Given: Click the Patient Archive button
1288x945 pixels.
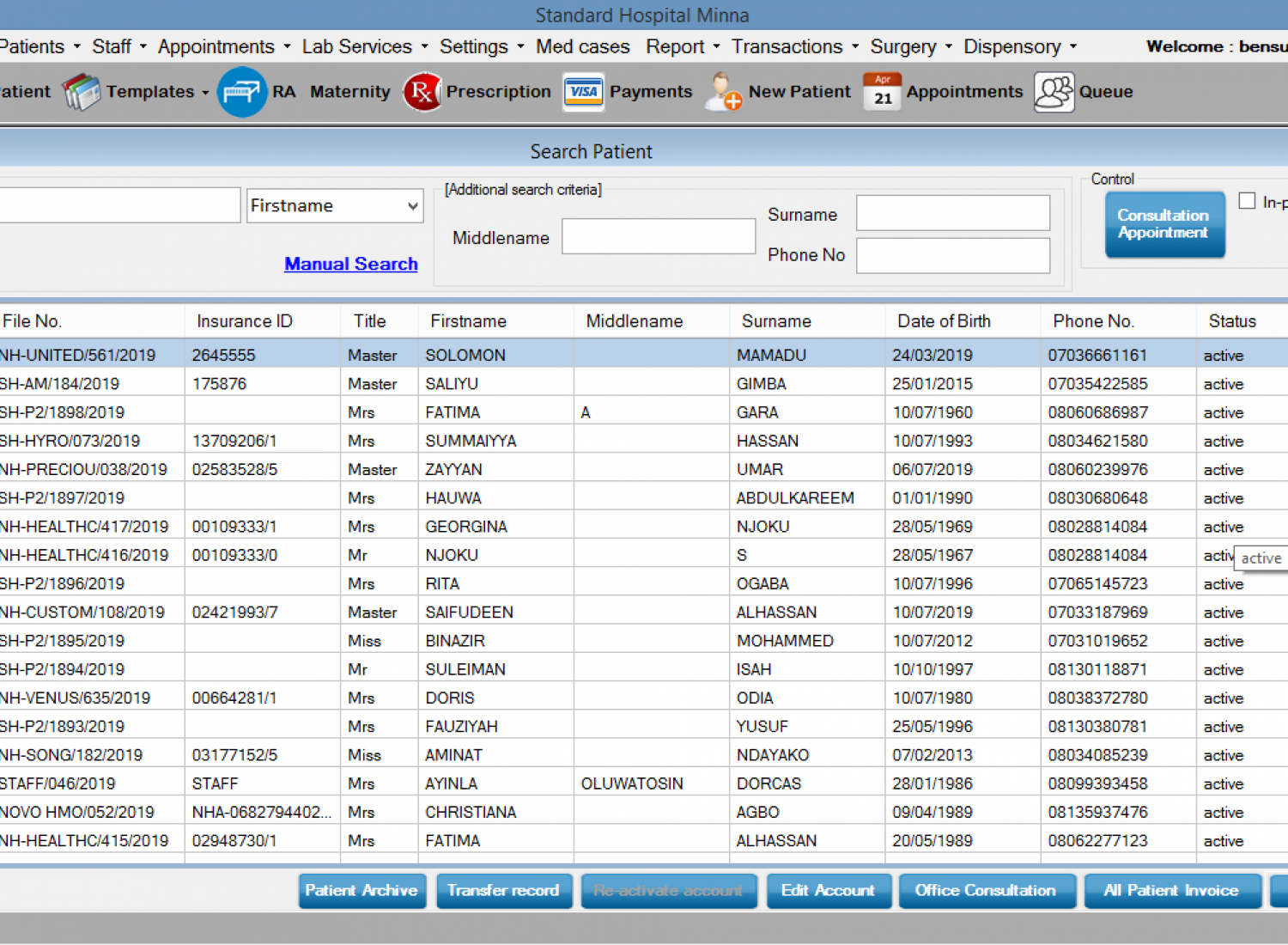Looking at the screenshot, I should [x=361, y=891].
